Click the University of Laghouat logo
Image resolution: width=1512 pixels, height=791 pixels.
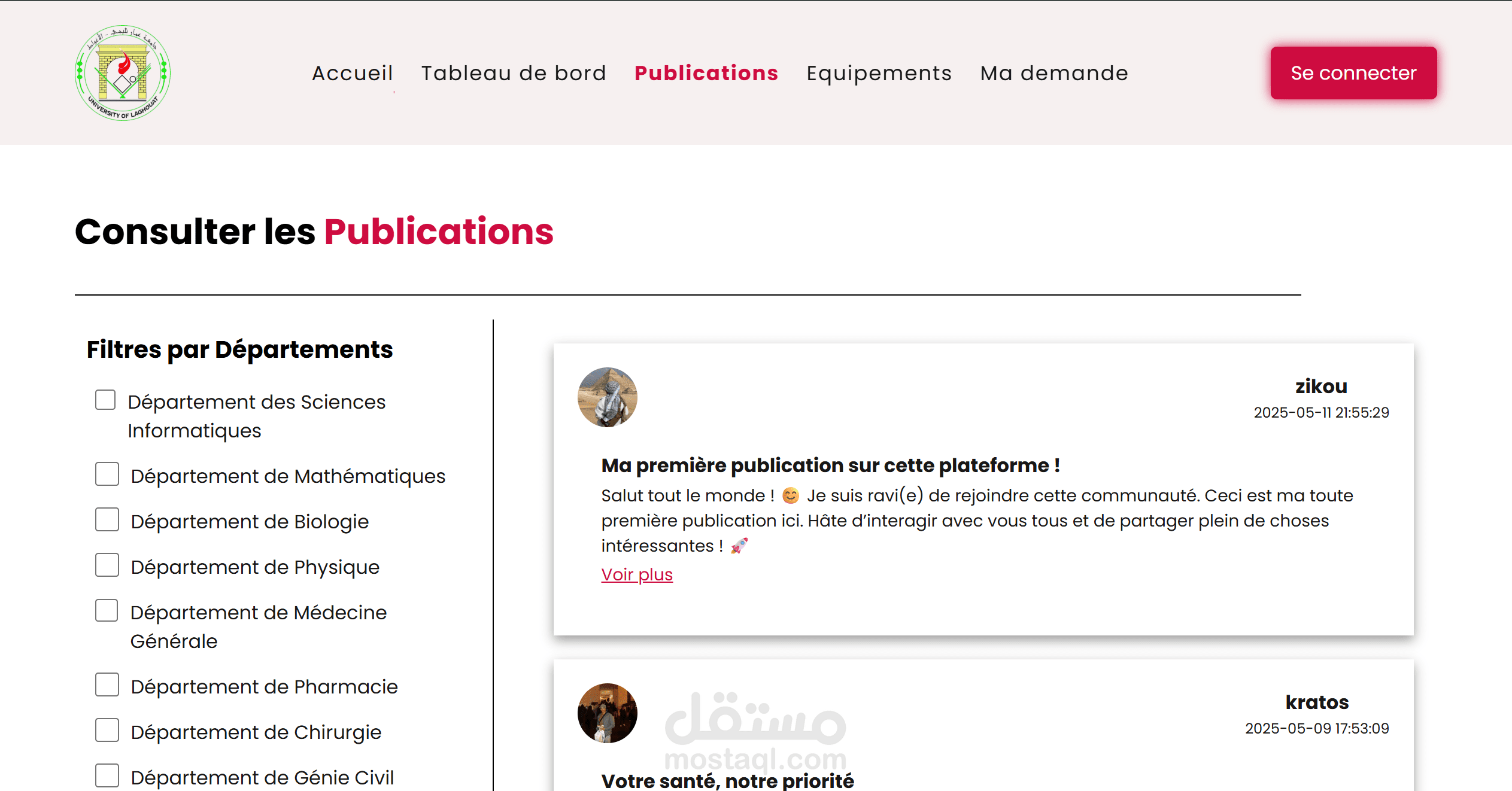coord(123,73)
